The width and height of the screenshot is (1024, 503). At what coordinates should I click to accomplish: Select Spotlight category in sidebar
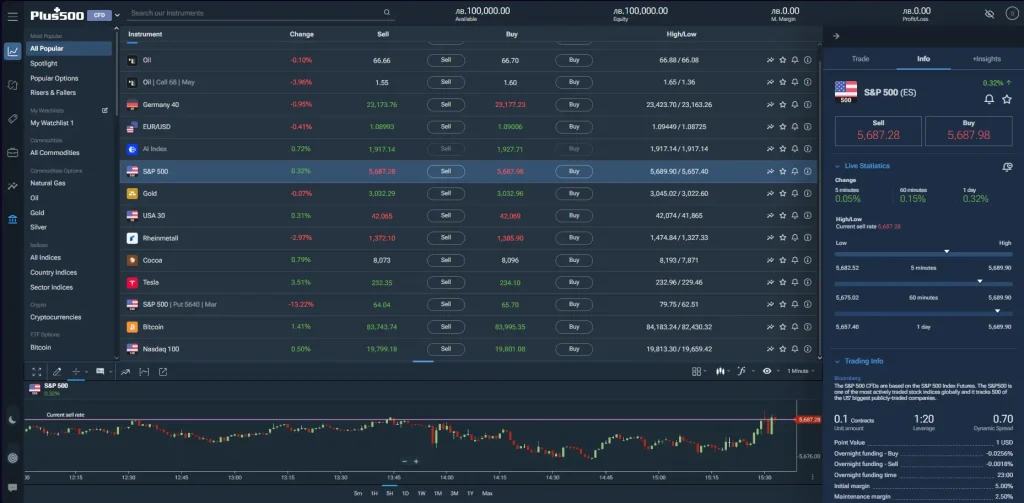click(44, 63)
